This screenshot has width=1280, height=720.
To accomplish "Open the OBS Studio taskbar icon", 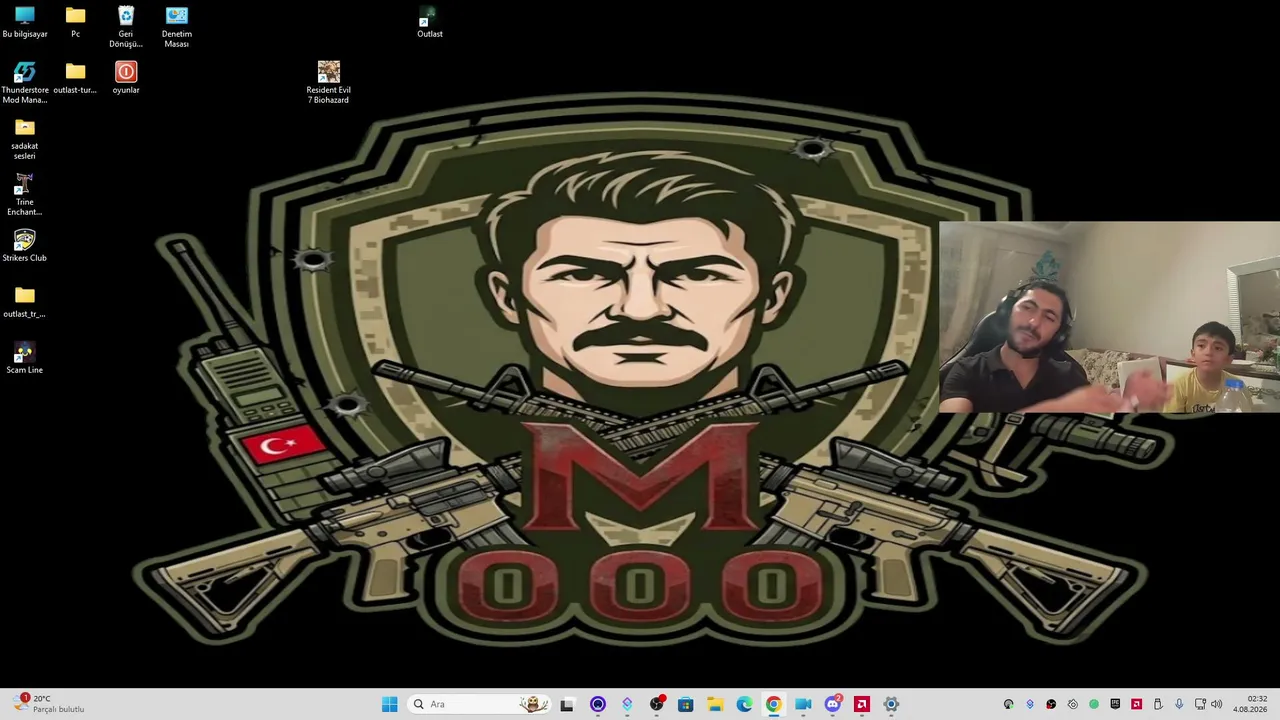I will (656, 704).
